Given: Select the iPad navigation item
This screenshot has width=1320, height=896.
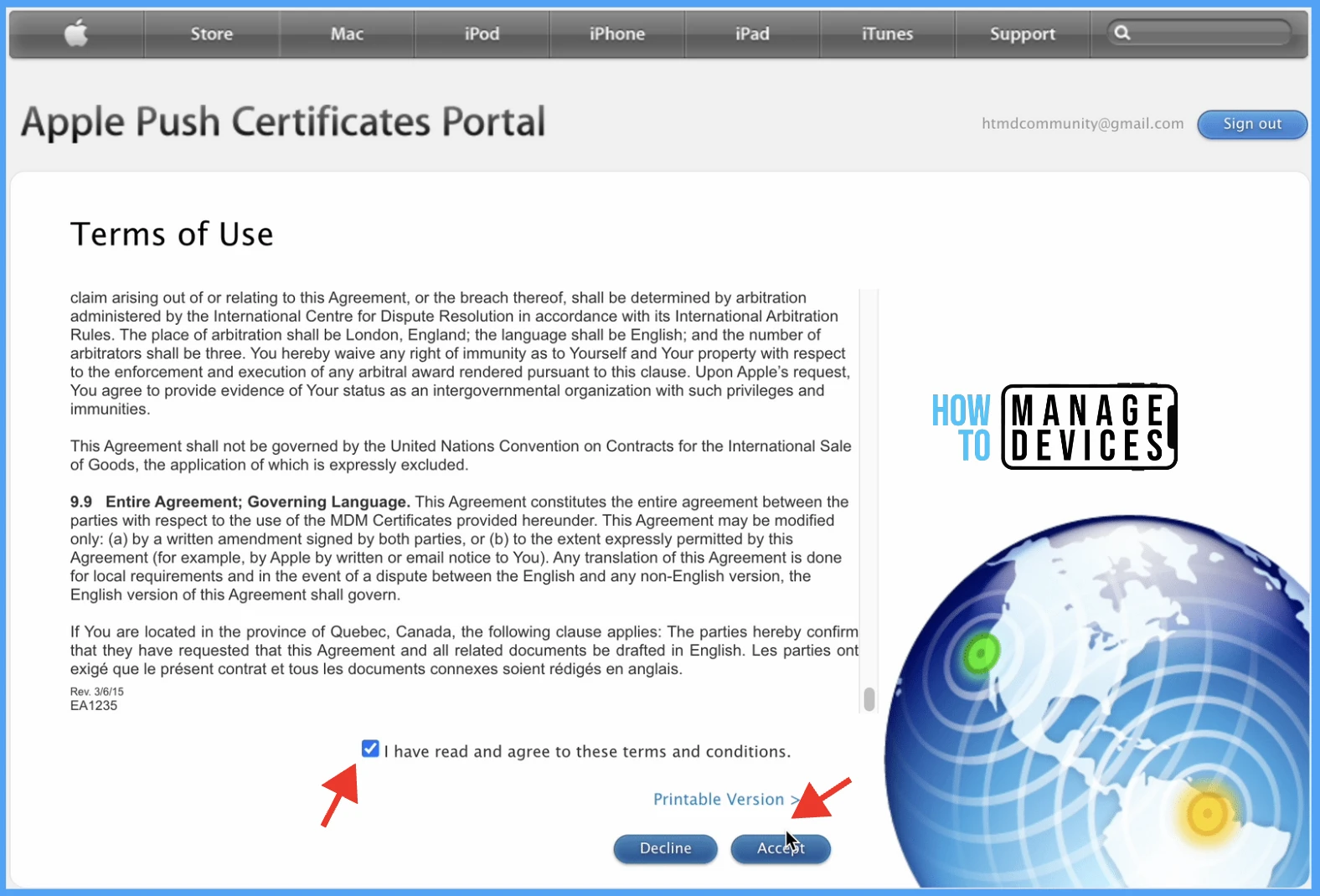Looking at the screenshot, I should click(752, 33).
